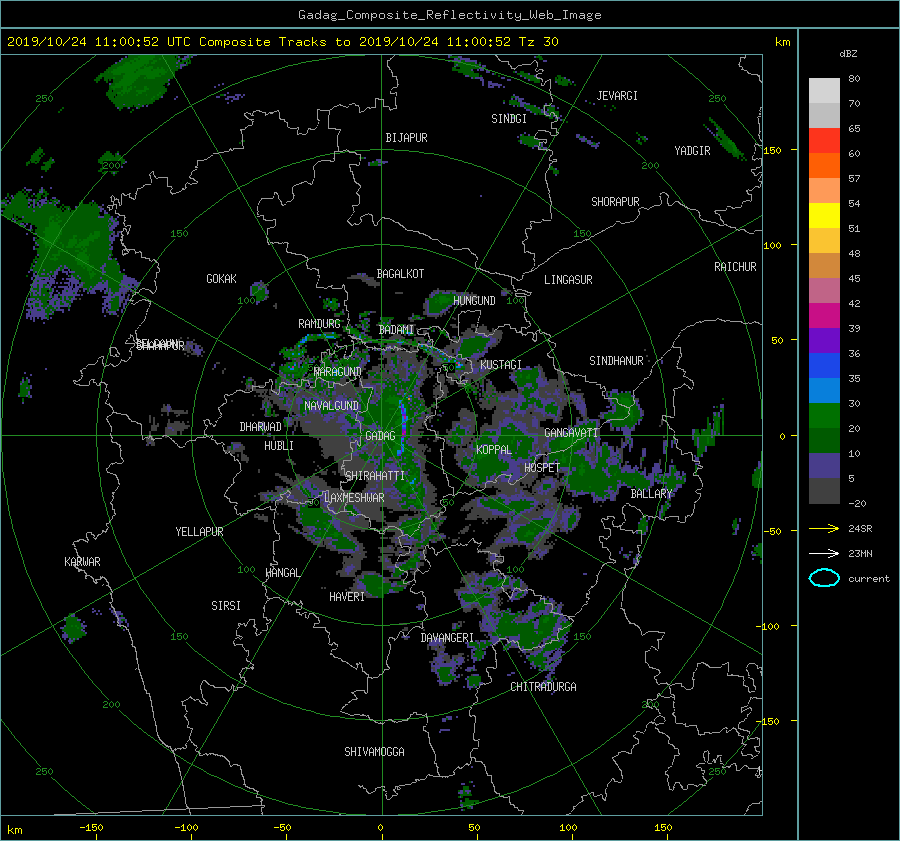Viewport: 900px width, 841px height.
Task: Click the KARWAR city label
Action: (82, 561)
